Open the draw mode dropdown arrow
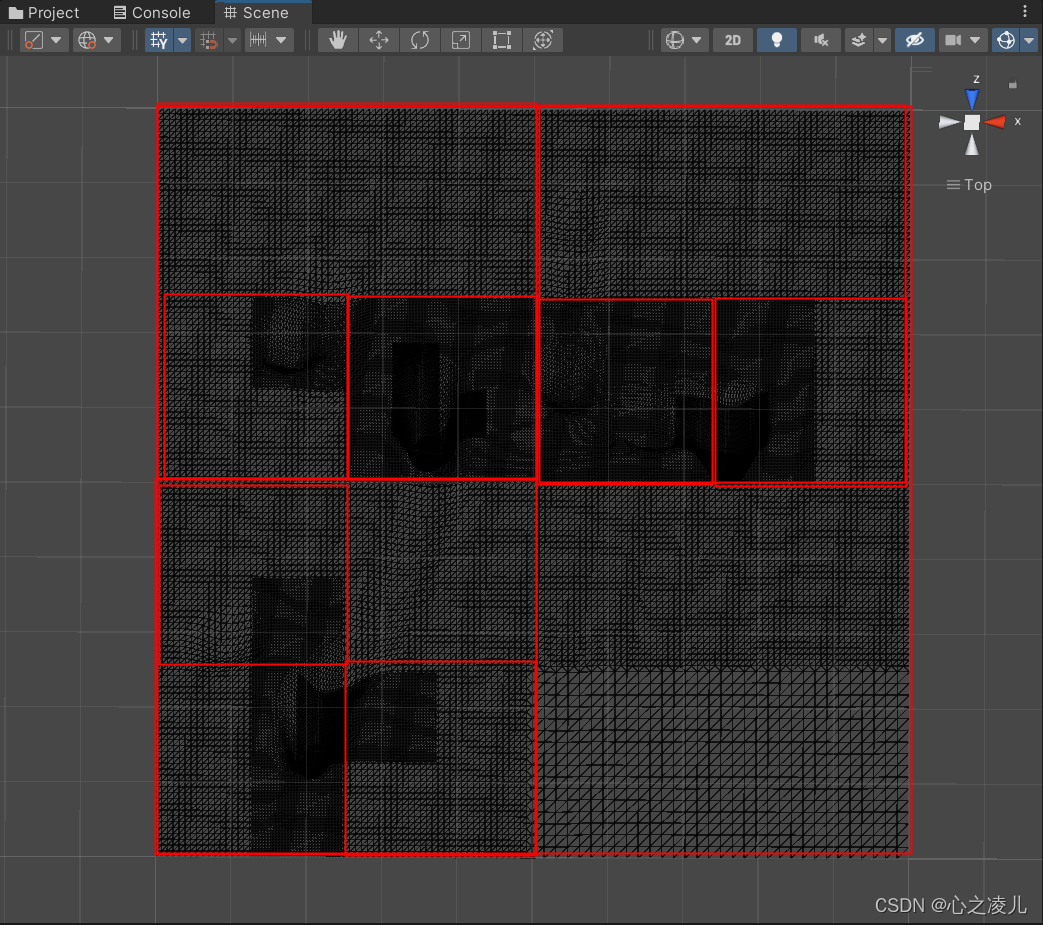Image resolution: width=1043 pixels, height=925 pixels. [696, 41]
